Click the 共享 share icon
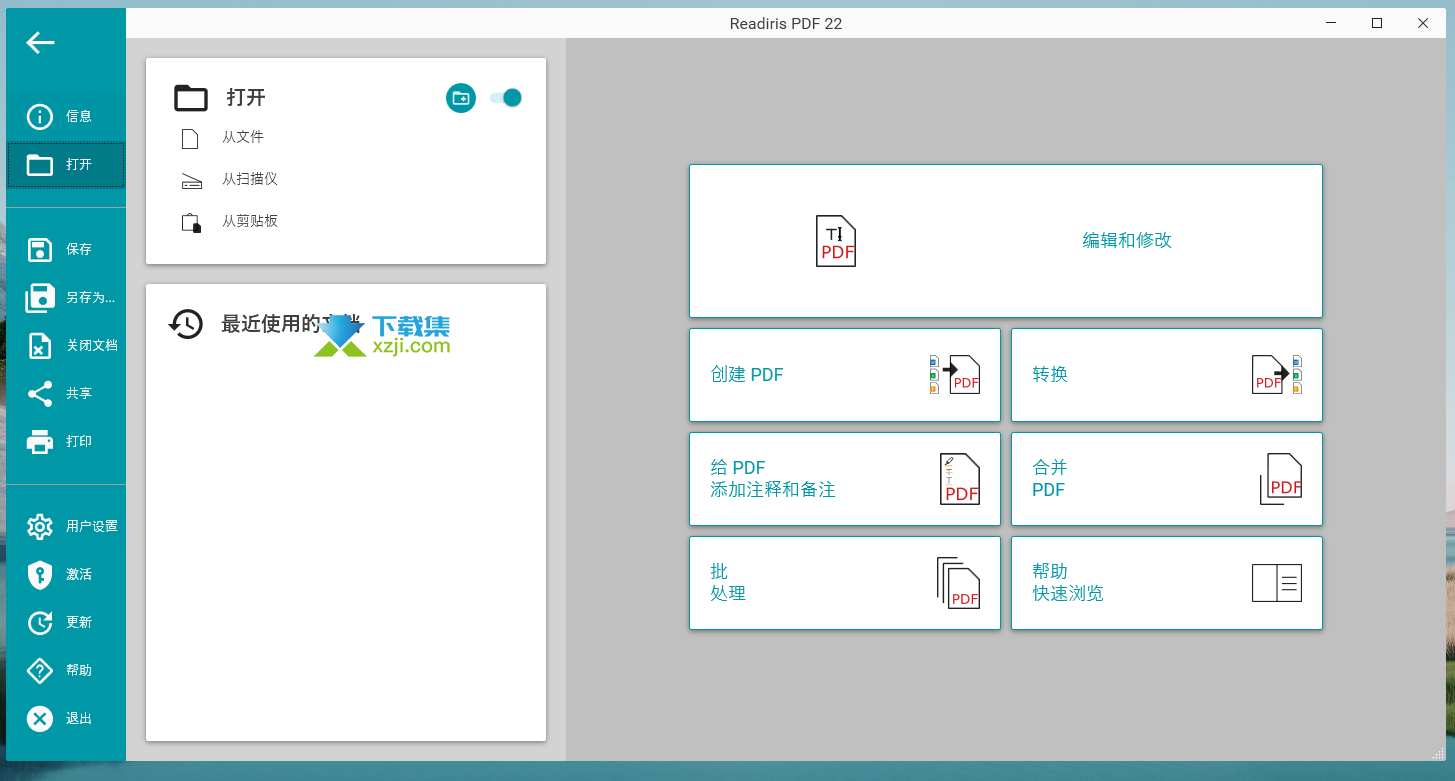This screenshot has width=1455, height=781. [x=40, y=394]
